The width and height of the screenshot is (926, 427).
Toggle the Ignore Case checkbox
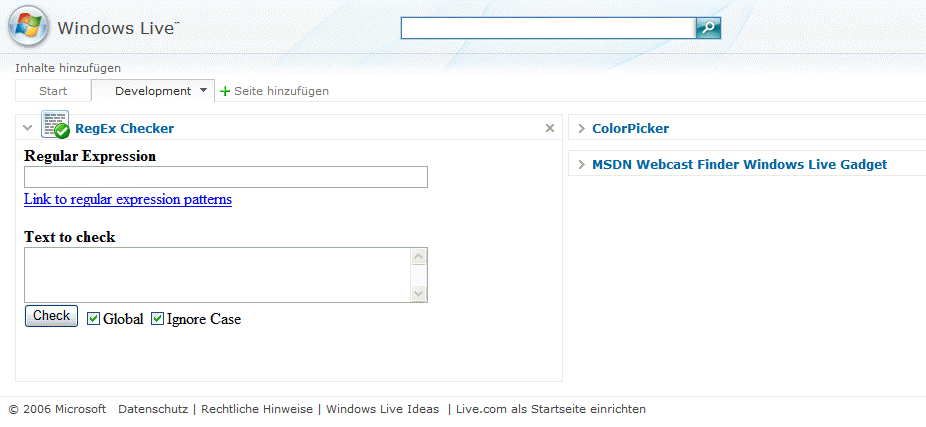tap(157, 319)
